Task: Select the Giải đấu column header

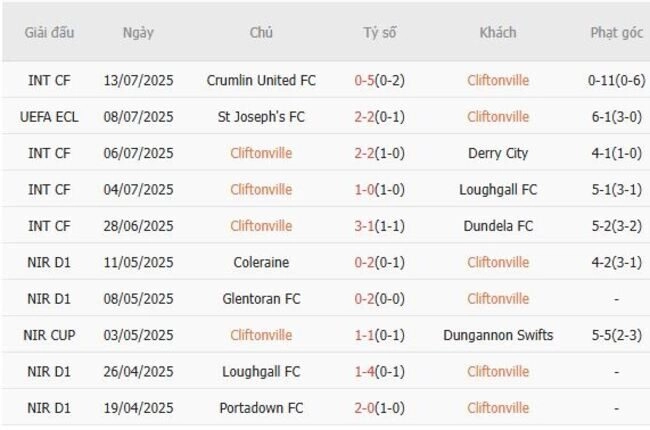Action: pos(49,32)
